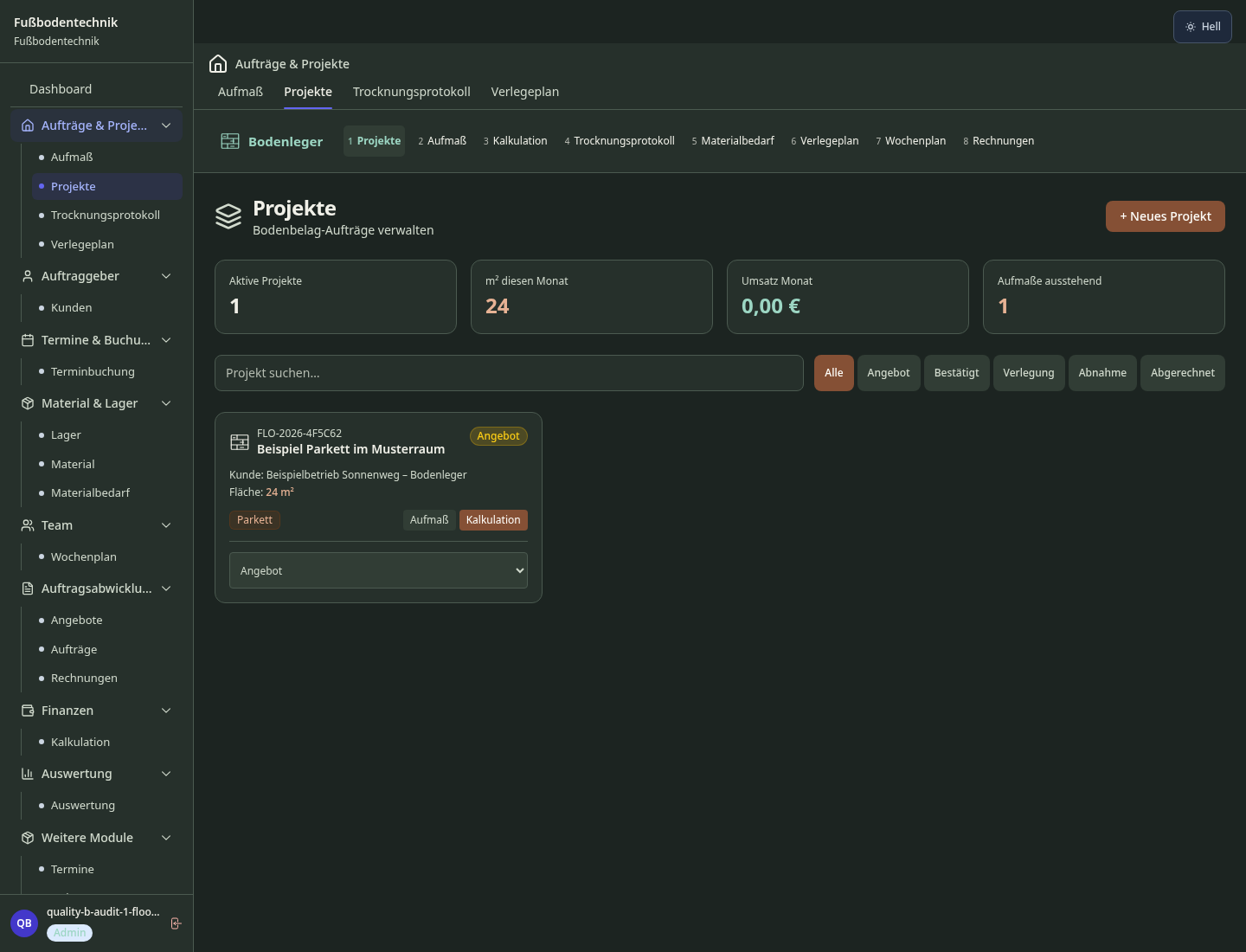Click the Aufmaß button on project card

[429, 520]
